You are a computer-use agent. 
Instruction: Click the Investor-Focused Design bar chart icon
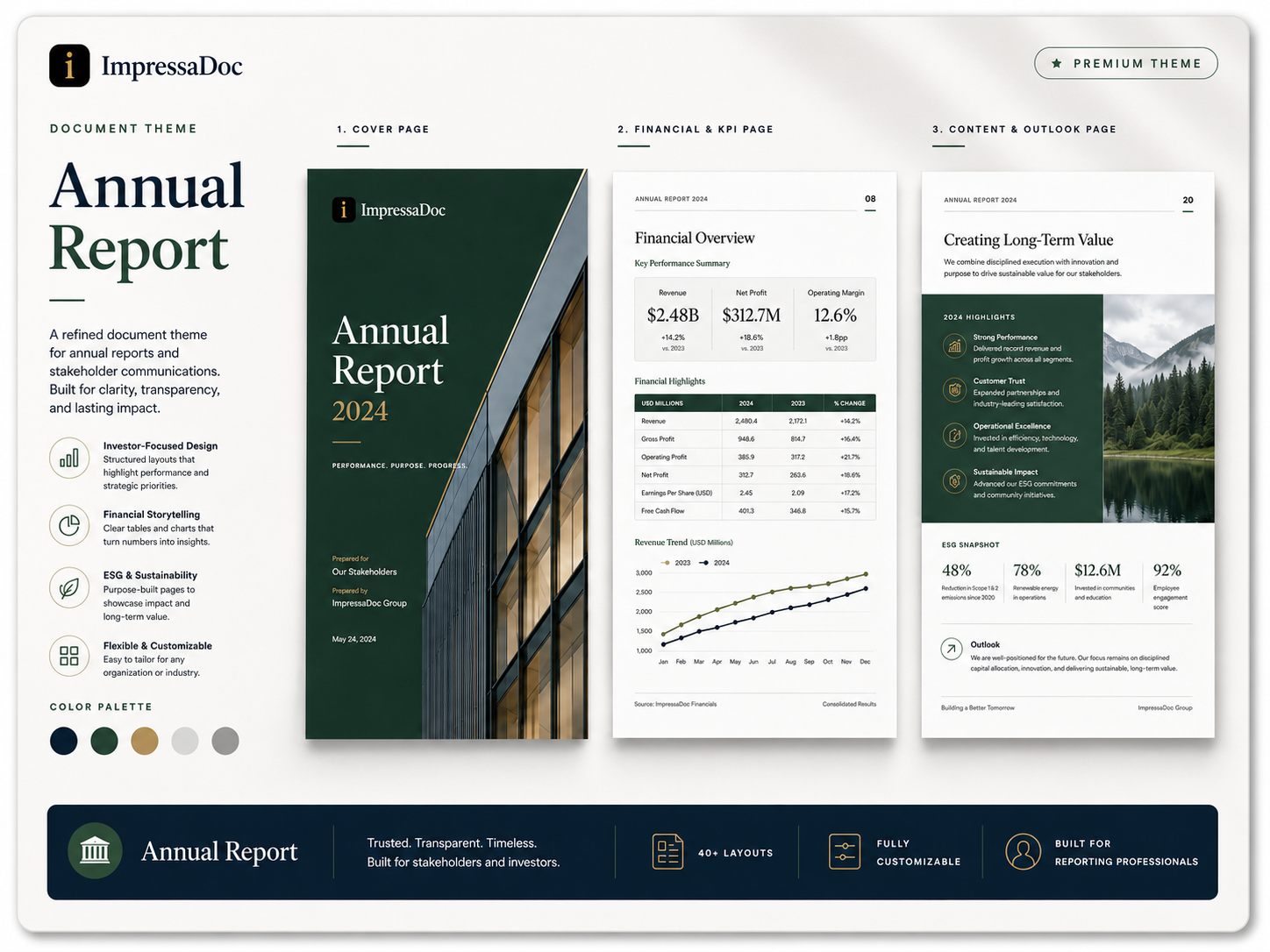(x=69, y=458)
